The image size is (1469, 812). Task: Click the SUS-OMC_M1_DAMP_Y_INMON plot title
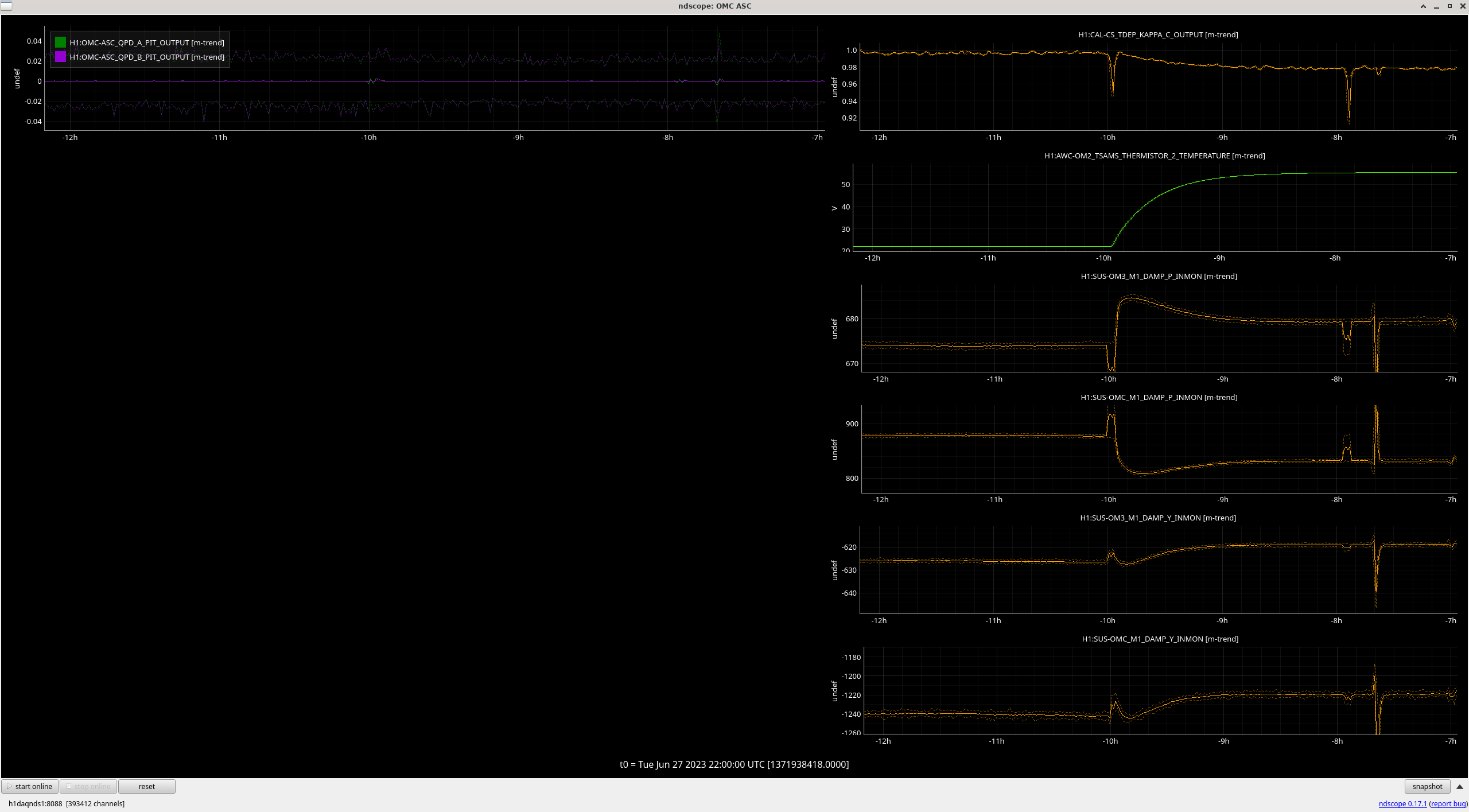pyautogui.click(x=1160, y=639)
